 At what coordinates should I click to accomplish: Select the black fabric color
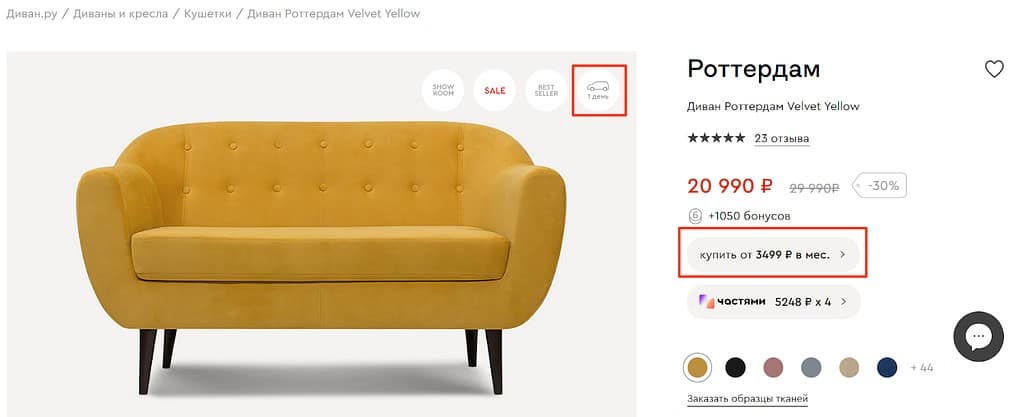735,367
